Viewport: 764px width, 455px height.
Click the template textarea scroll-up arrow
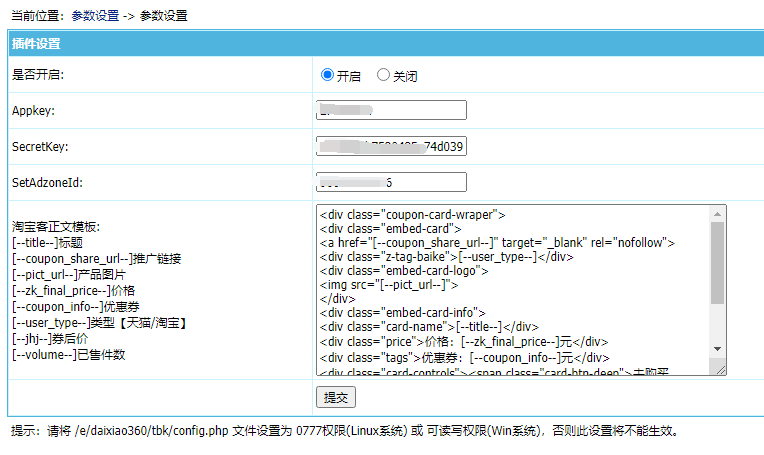(x=717, y=213)
